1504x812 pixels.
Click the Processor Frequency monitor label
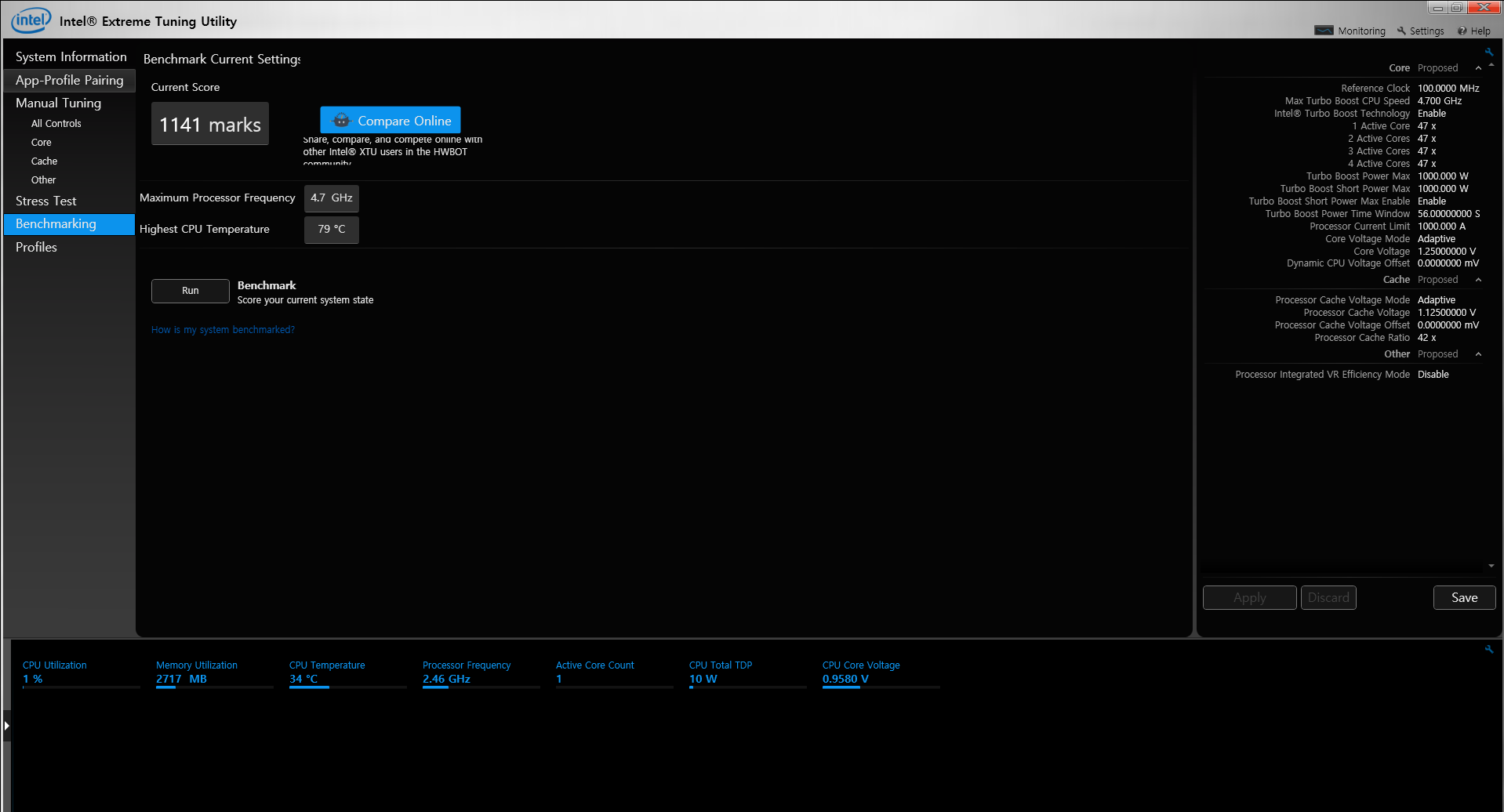(467, 665)
